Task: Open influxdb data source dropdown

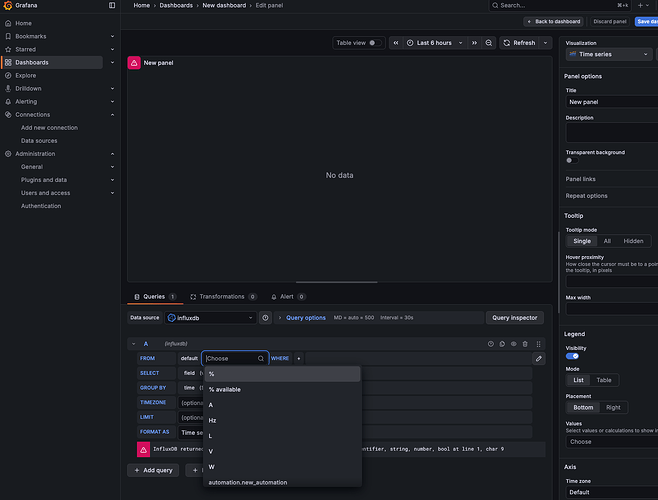Action: pyautogui.click(x=210, y=318)
